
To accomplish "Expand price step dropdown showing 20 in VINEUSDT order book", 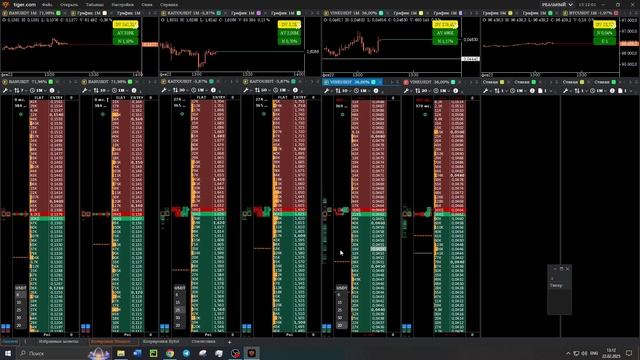I will [422, 90].
